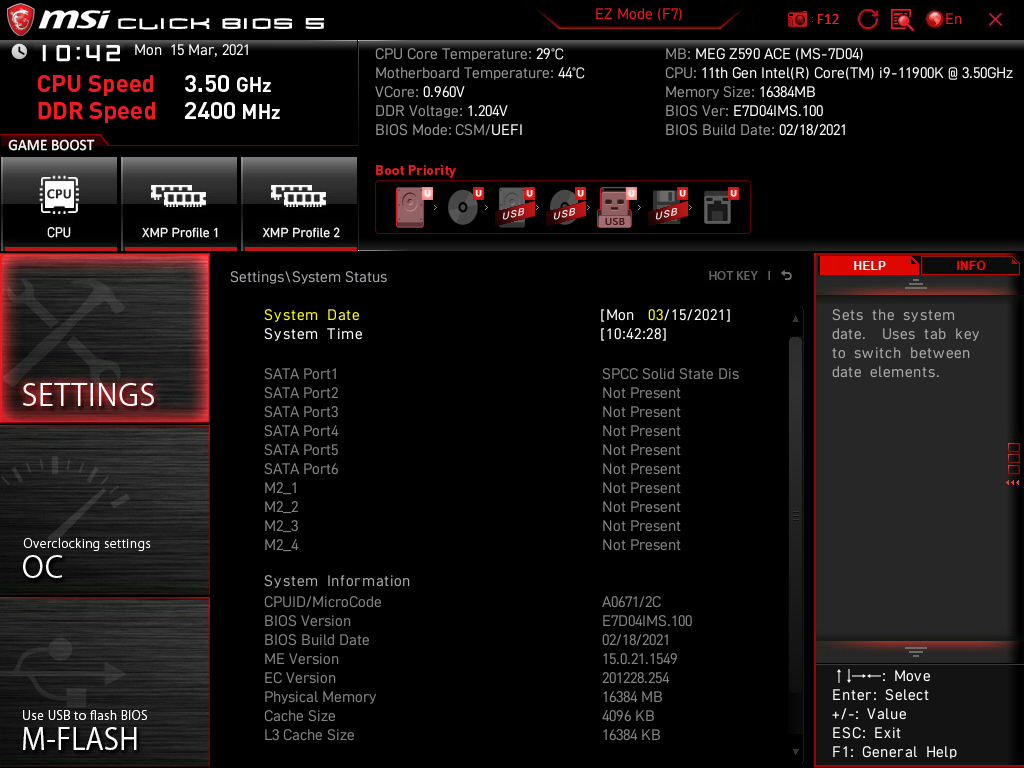
Task: Enable XMP Profile 1
Action: tap(180, 204)
